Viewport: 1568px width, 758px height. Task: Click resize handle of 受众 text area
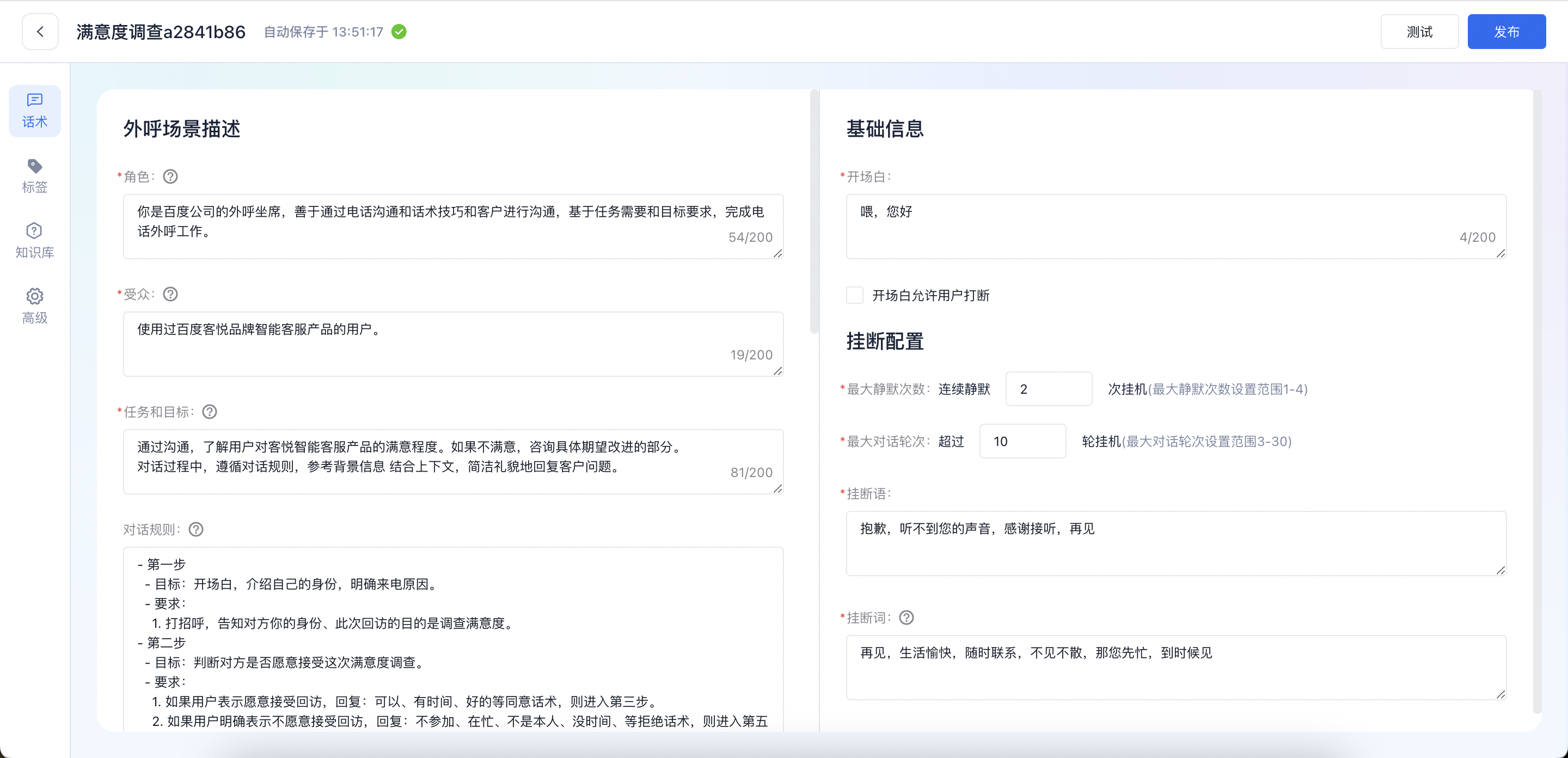(x=777, y=371)
